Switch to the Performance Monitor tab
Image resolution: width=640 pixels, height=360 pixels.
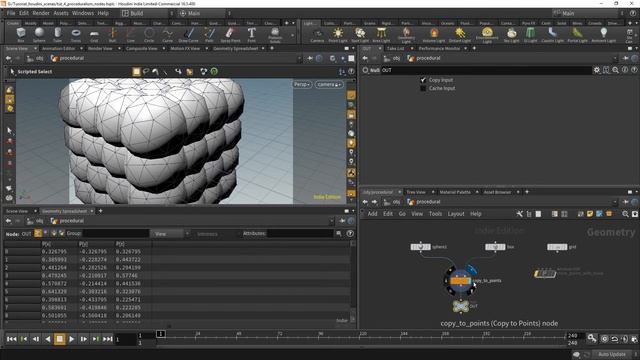tap(439, 49)
